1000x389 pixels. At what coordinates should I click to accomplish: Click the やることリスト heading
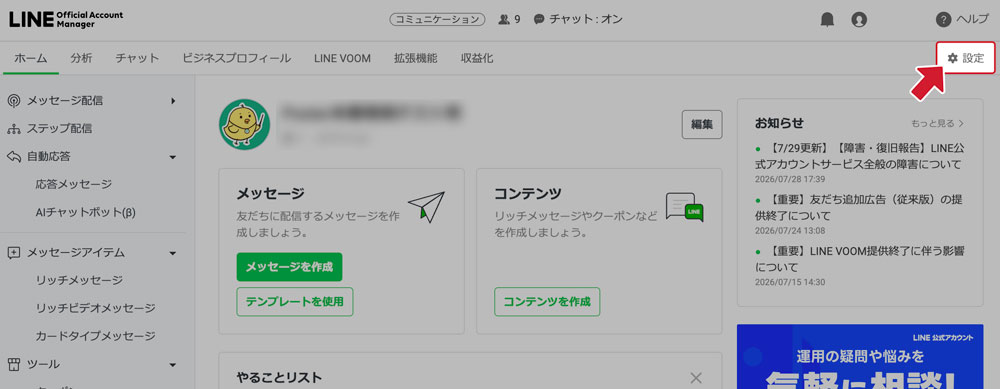tap(279, 377)
